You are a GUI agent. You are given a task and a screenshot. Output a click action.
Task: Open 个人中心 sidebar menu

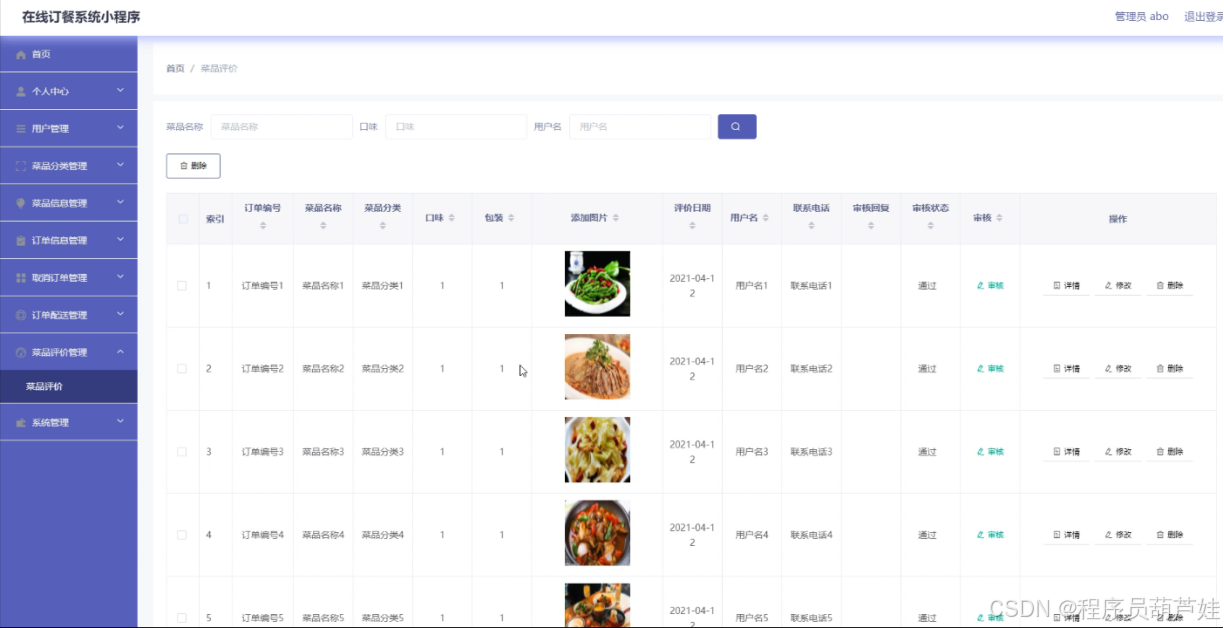(x=69, y=91)
